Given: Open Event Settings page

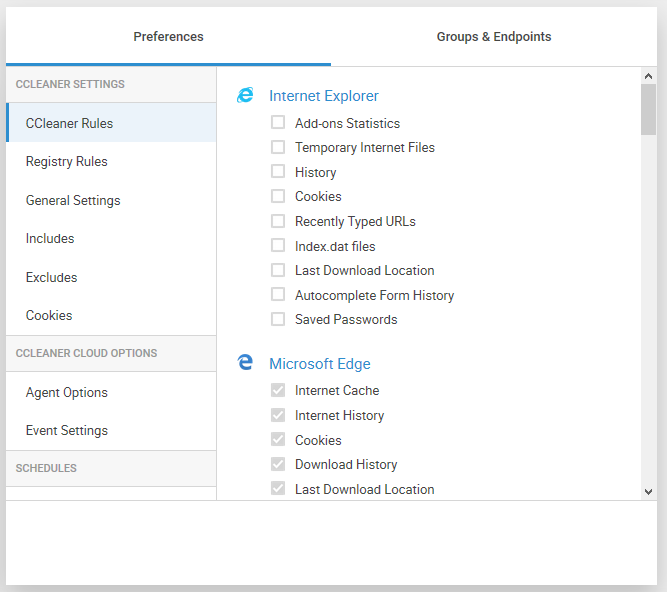Looking at the screenshot, I should 67,431.
